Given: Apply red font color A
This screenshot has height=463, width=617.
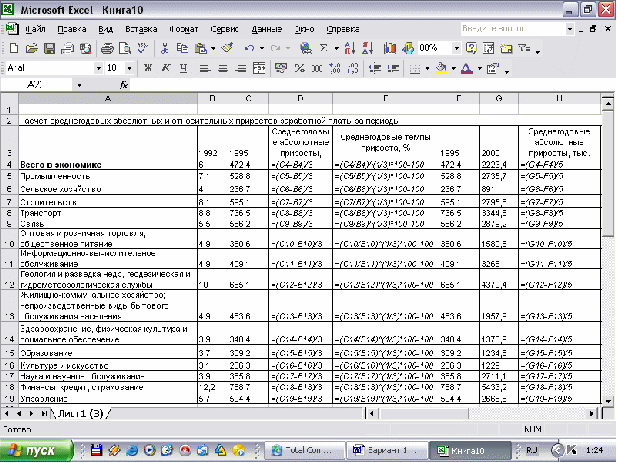Looking at the screenshot, I should (x=467, y=68).
